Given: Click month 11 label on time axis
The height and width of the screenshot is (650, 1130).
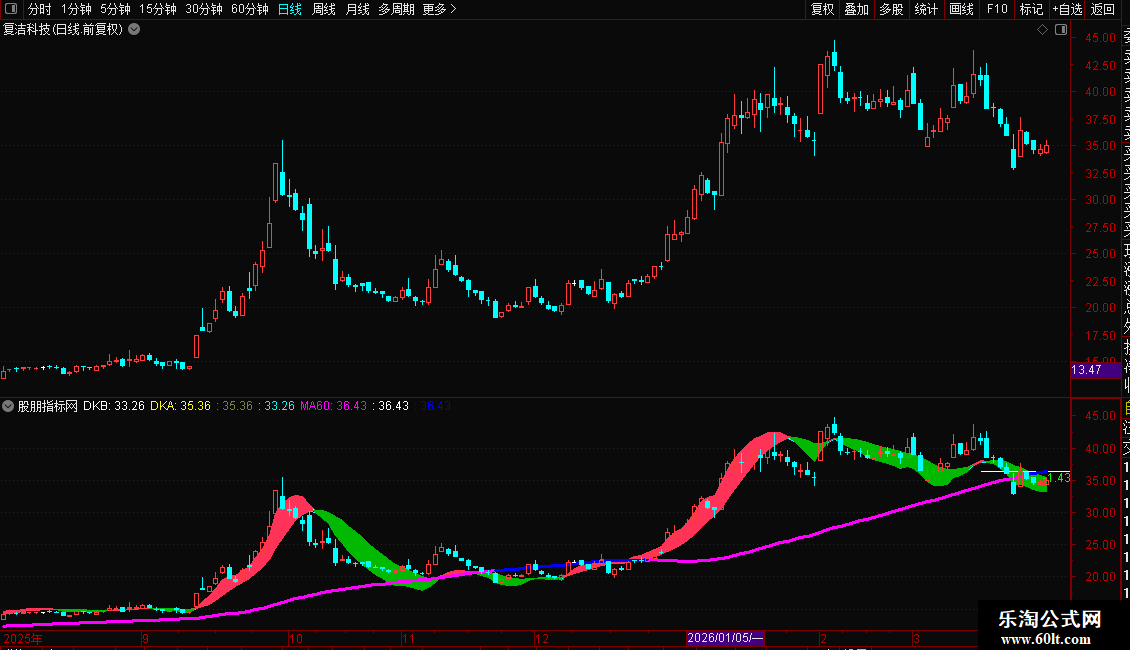Looking at the screenshot, I should click(408, 638).
